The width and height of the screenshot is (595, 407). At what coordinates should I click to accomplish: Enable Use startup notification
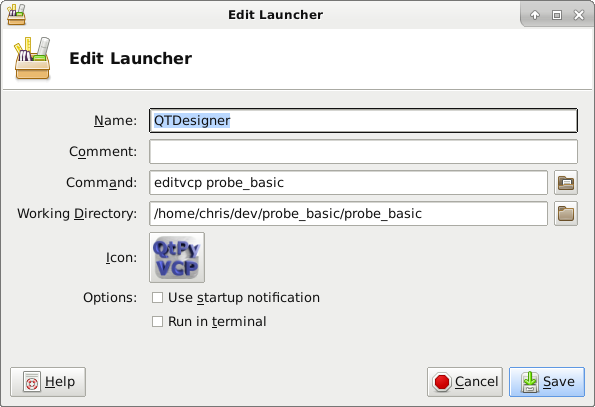coord(157,297)
